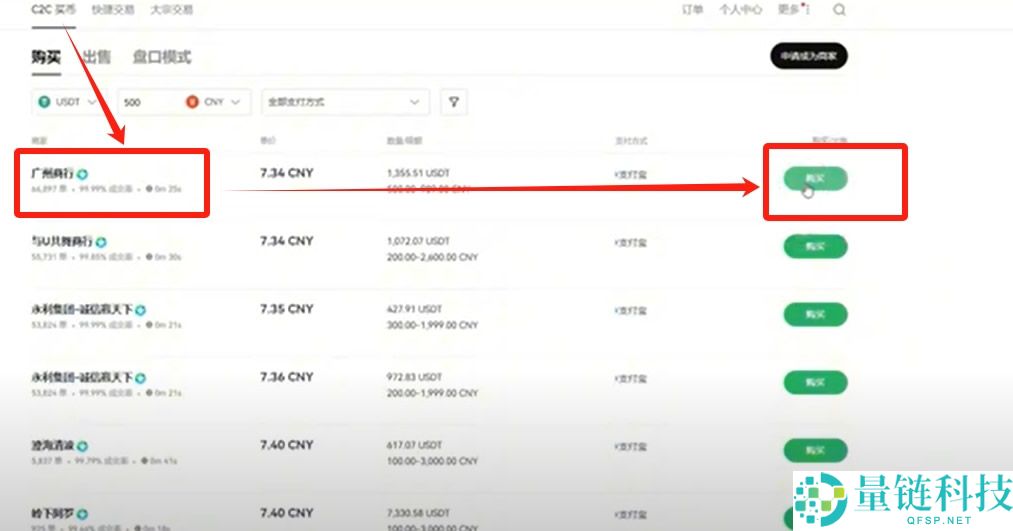Viewport: 1013px width, 531px height.
Task: Click the 427.91 USDT quantity
Action: (x=414, y=309)
